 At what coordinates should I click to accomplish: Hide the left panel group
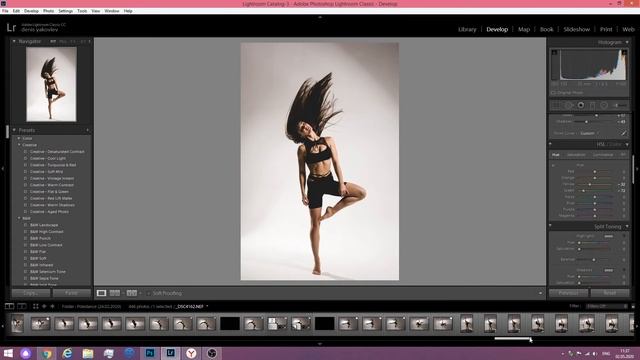tap(3, 168)
